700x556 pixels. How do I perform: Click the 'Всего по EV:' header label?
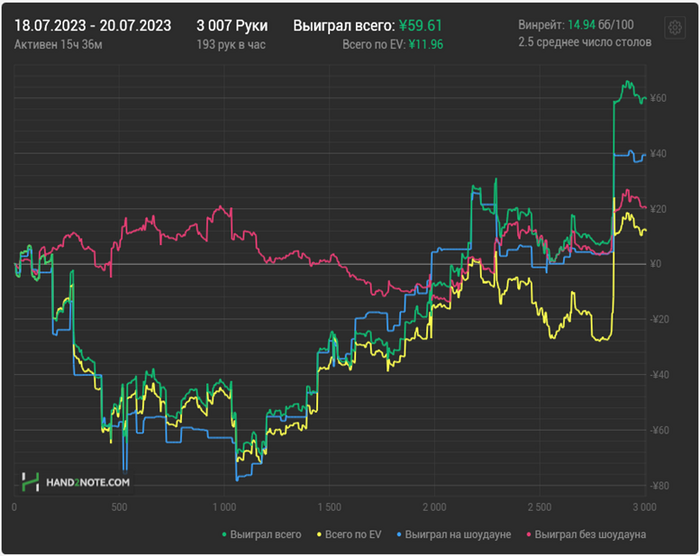(x=374, y=45)
